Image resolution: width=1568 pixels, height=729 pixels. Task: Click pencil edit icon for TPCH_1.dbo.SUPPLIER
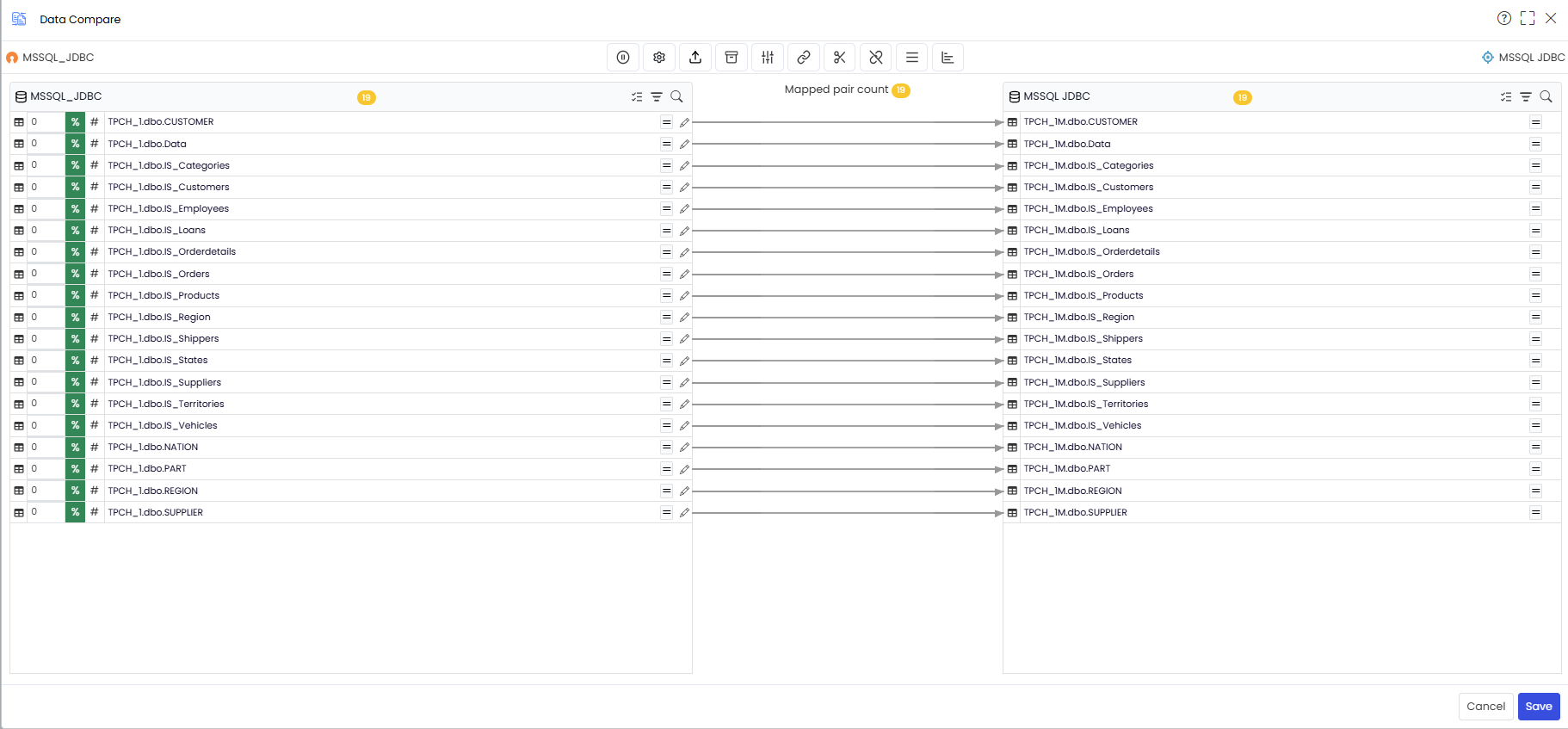point(684,513)
